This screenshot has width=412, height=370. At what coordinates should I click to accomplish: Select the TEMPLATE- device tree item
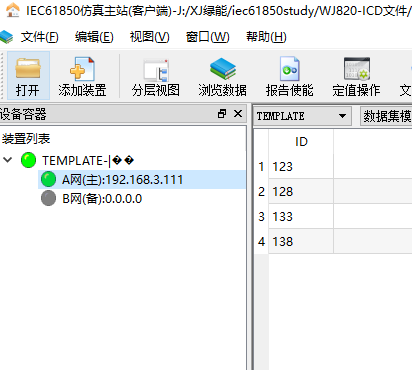pos(88,161)
